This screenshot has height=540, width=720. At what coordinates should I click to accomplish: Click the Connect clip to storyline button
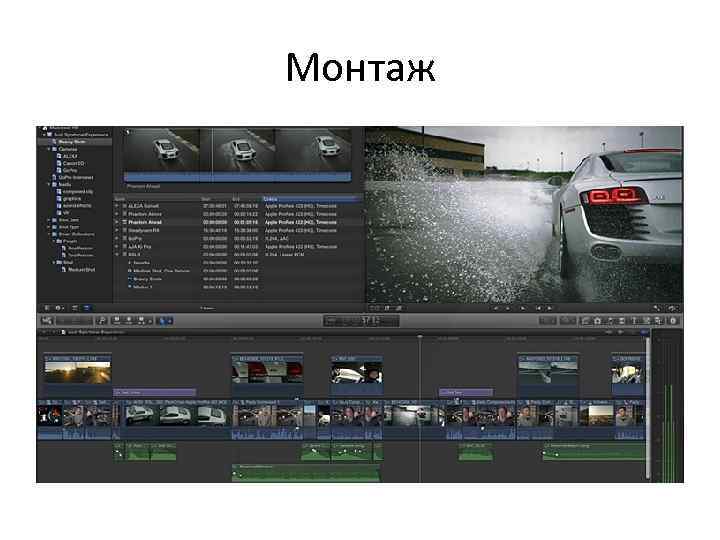(x=117, y=321)
